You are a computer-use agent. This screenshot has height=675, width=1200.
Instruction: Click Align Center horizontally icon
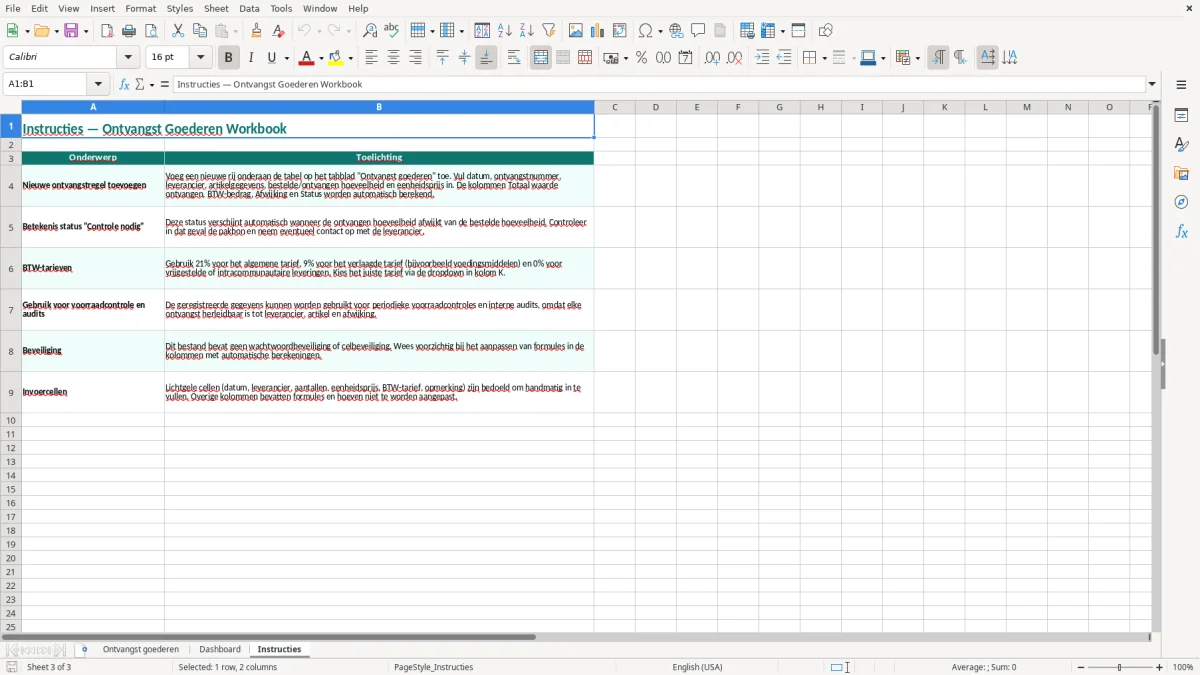pos(393,58)
